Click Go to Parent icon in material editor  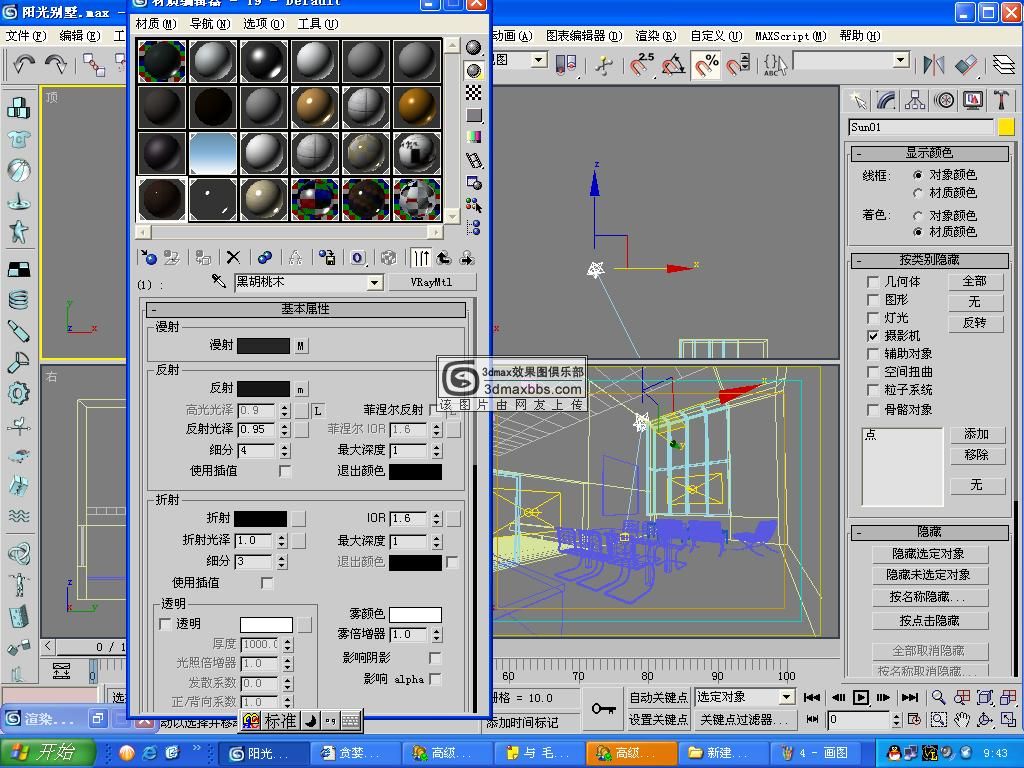click(x=444, y=258)
